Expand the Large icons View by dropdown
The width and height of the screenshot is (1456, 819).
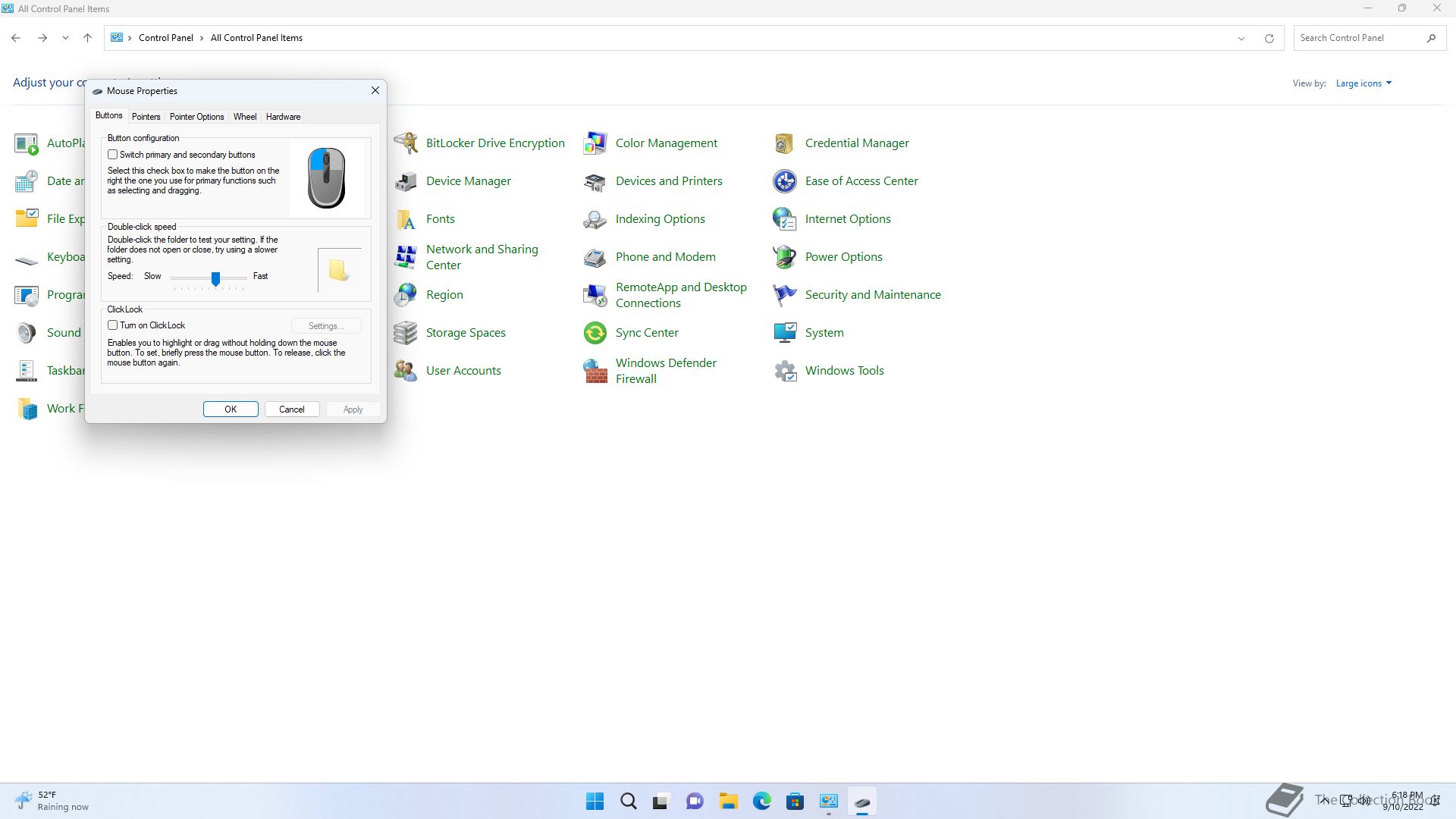click(1363, 83)
